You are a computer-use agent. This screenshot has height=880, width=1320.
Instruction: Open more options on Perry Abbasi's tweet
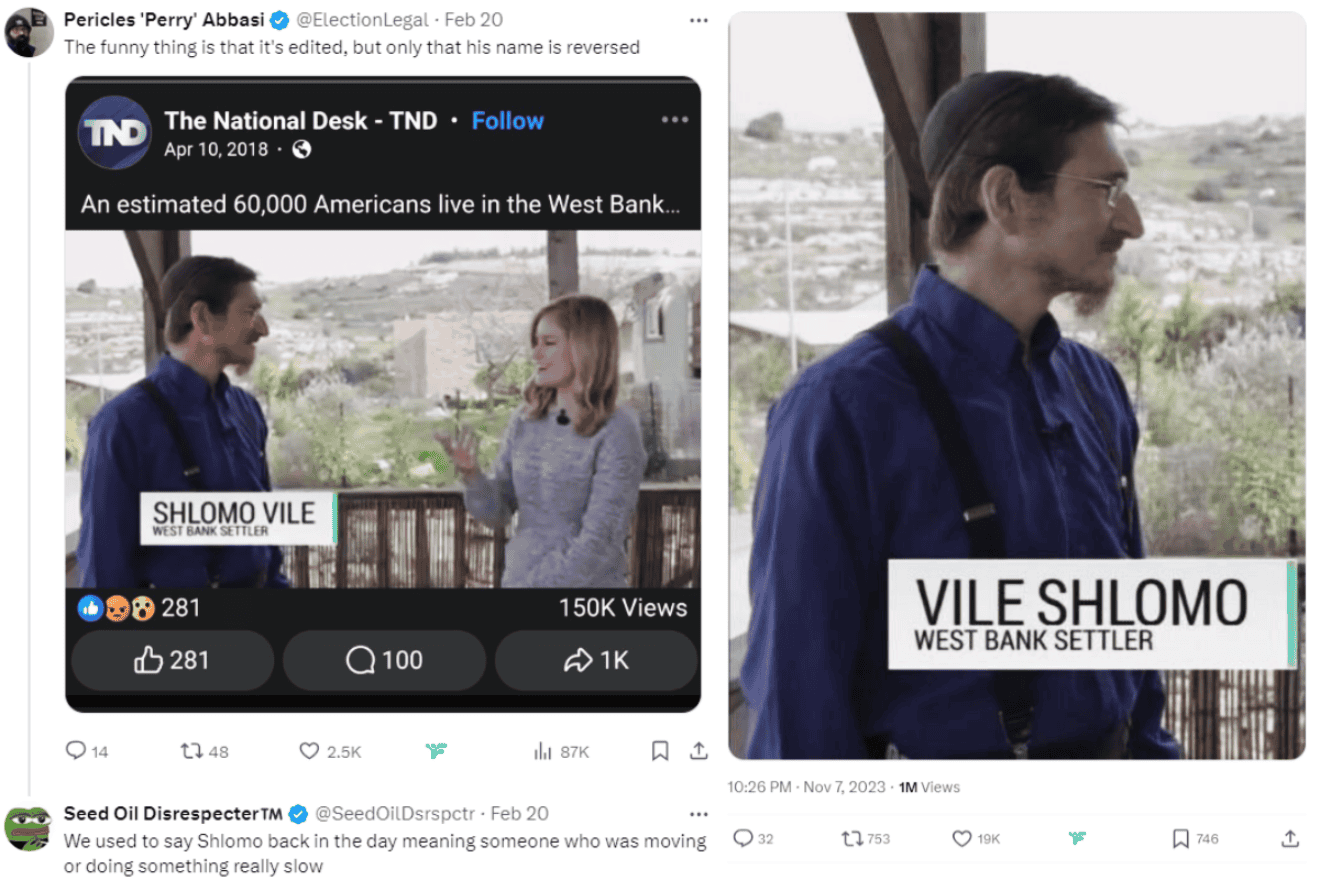point(699,20)
